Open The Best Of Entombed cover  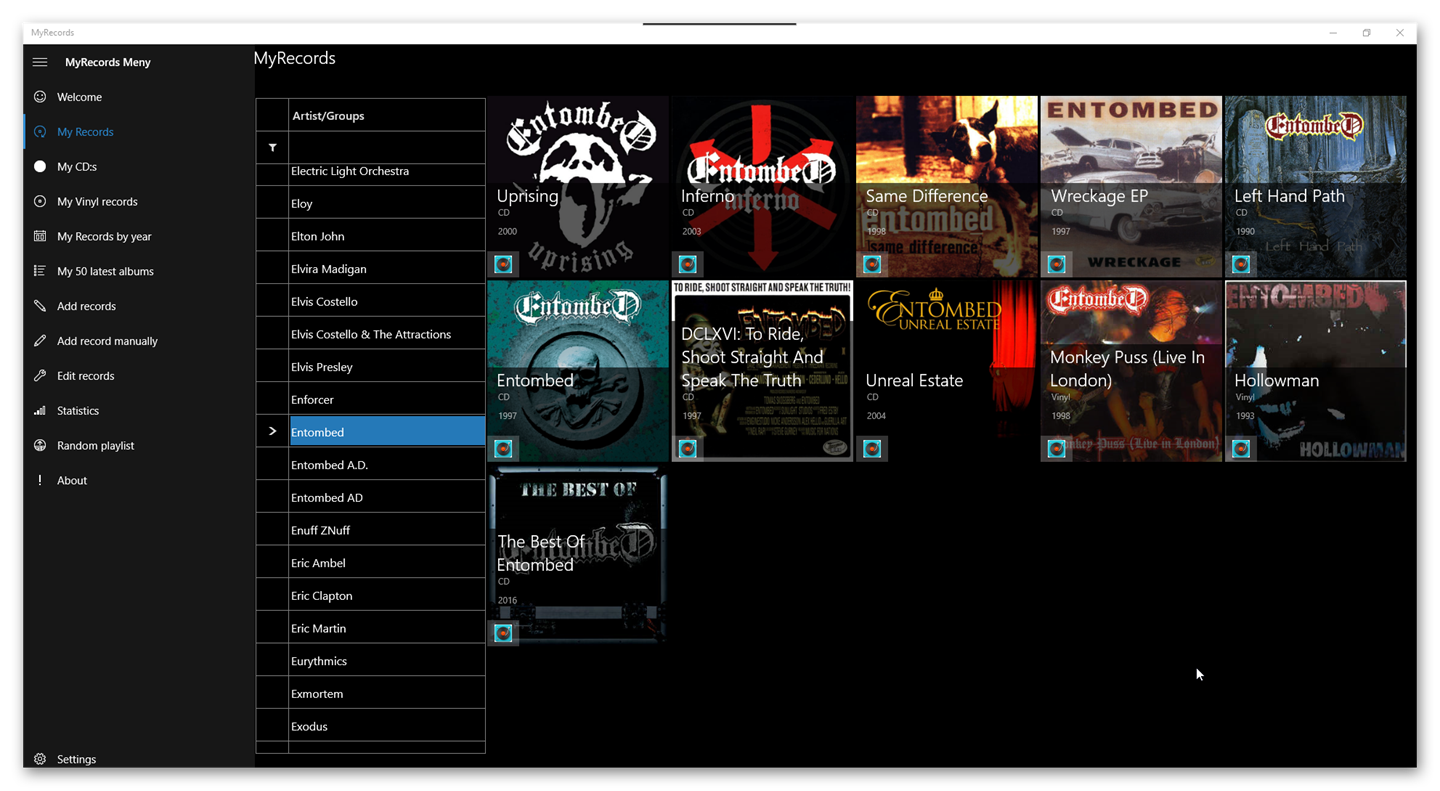coord(577,555)
